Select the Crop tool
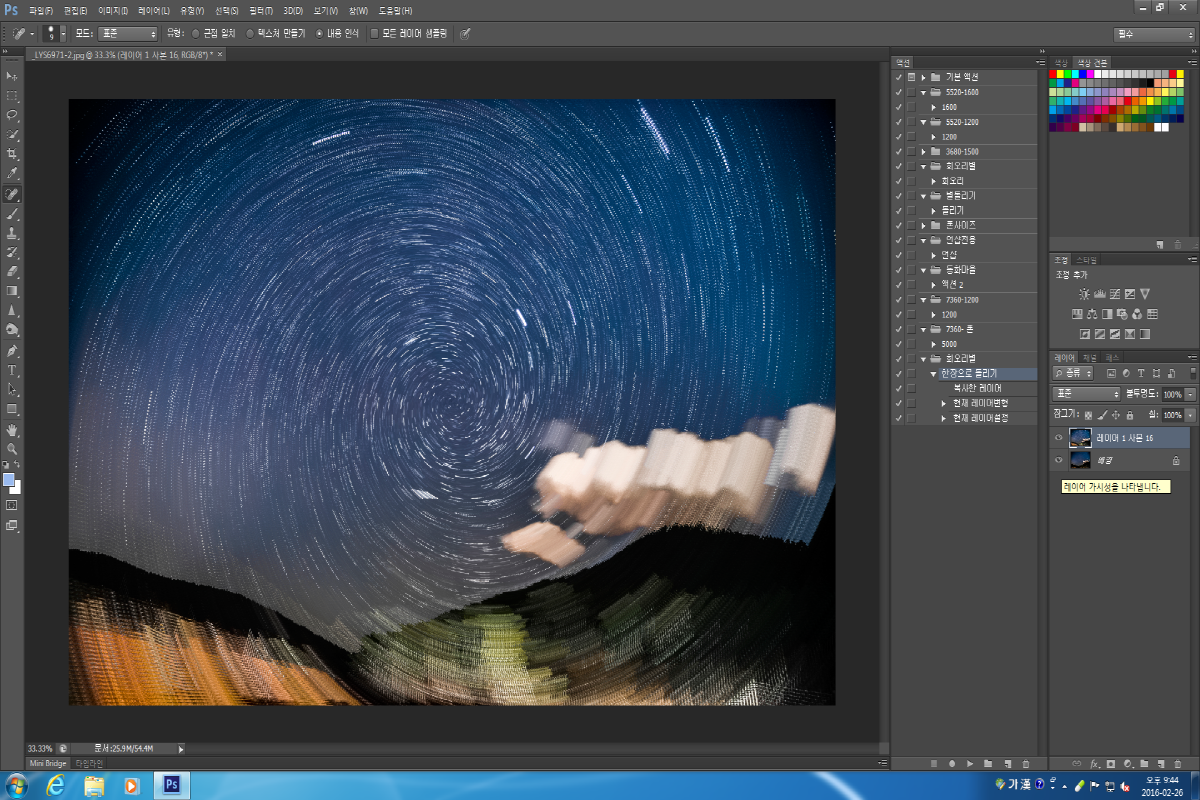The image size is (1200, 800). [12, 154]
